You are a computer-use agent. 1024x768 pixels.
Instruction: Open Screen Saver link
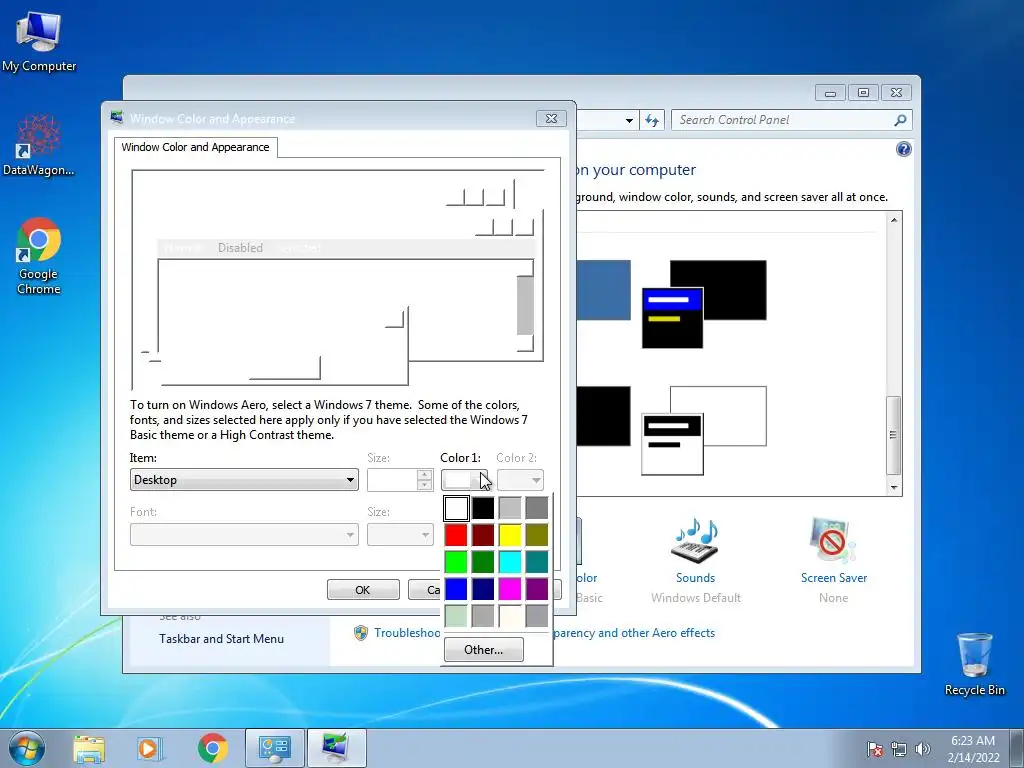tap(833, 578)
